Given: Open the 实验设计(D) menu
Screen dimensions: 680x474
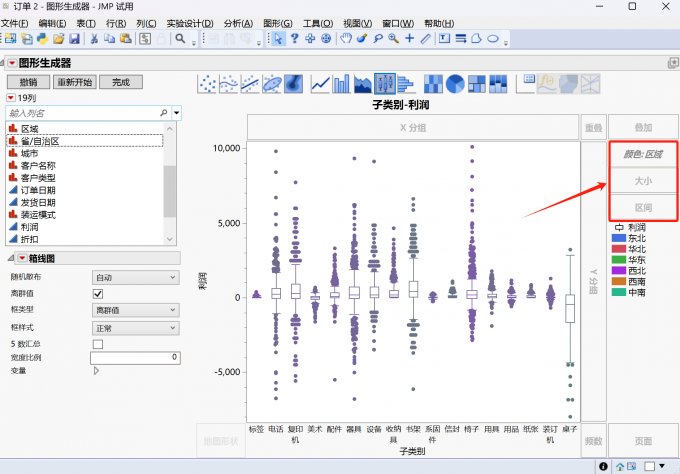Looking at the screenshot, I should coord(190,23).
